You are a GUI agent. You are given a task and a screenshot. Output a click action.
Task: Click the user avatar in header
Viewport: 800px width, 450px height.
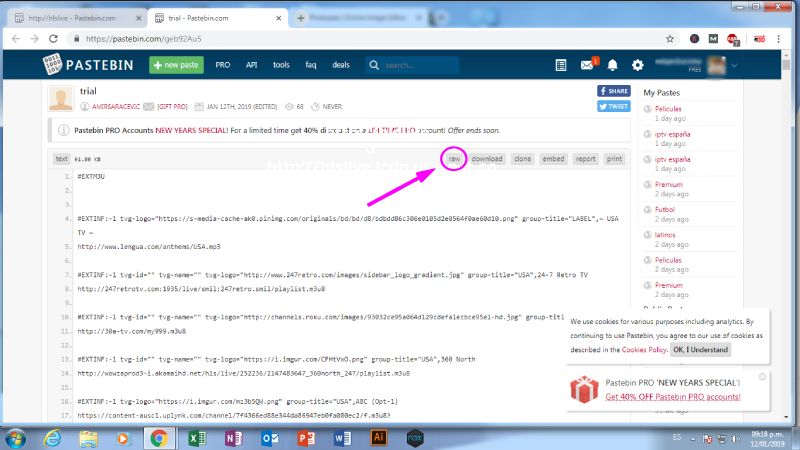(716, 65)
